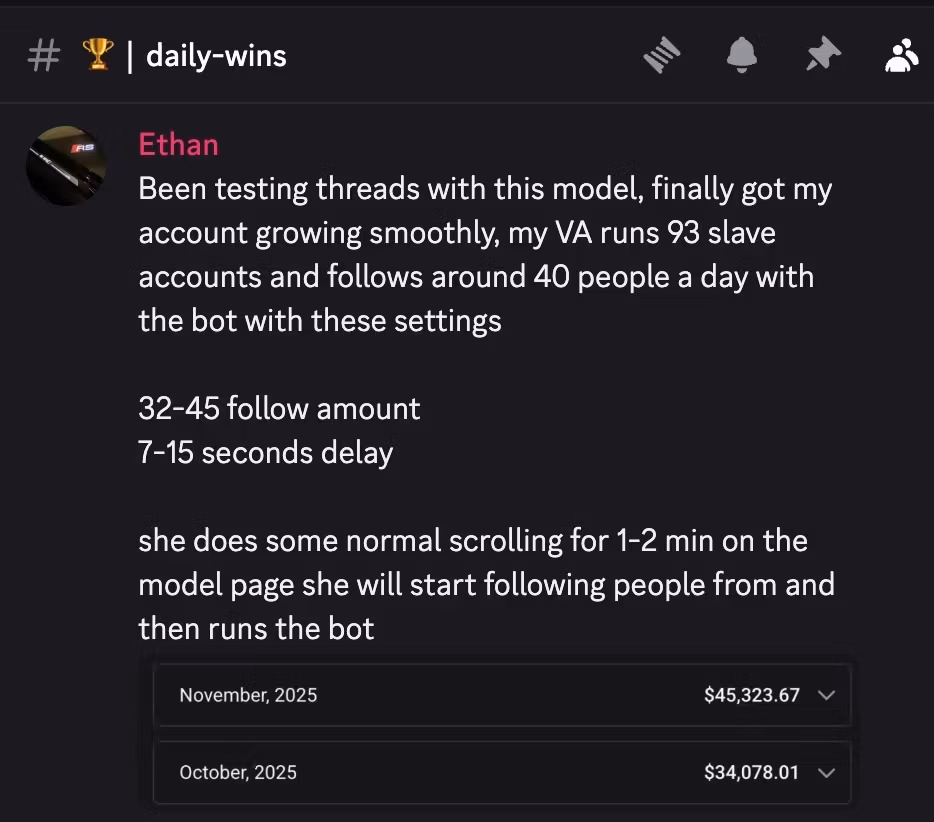This screenshot has height=822, width=934.
Task: Click the daily-wins channel name
Action: point(216,56)
